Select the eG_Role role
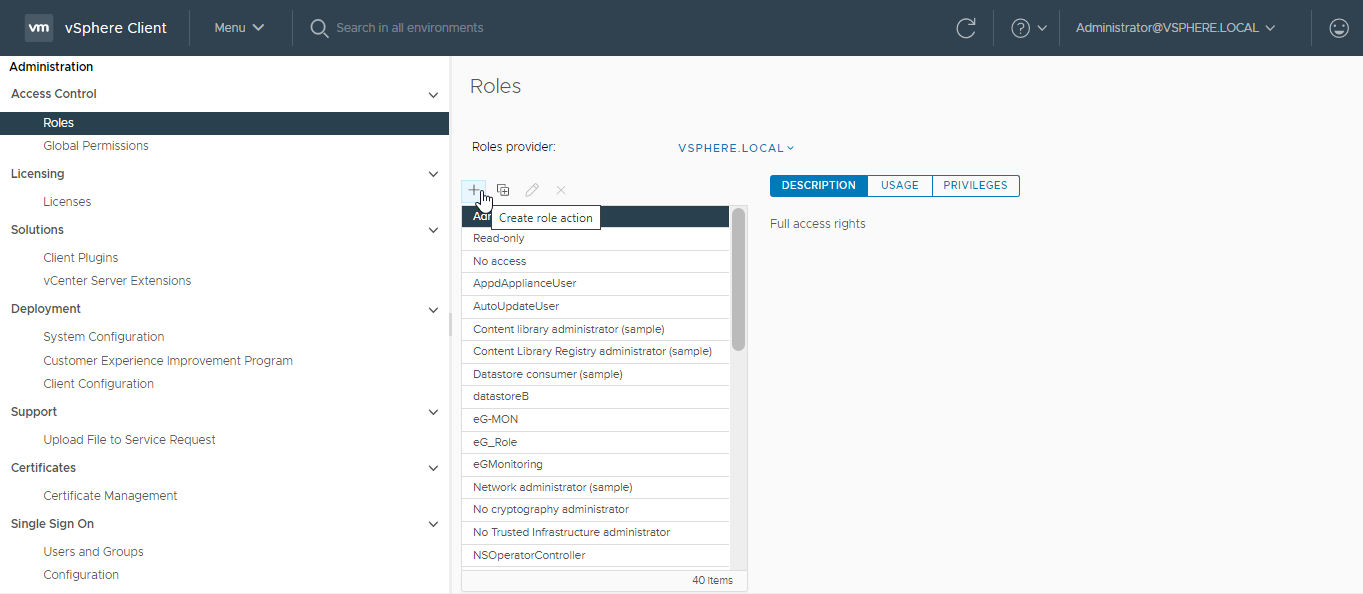1363x594 pixels. [x=595, y=443]
